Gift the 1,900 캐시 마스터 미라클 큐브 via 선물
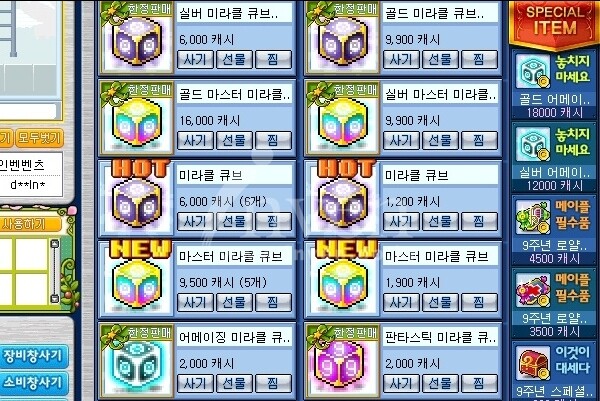Image resolution: width=600 pixels, height=401 pixels. [x=440, y=302]
